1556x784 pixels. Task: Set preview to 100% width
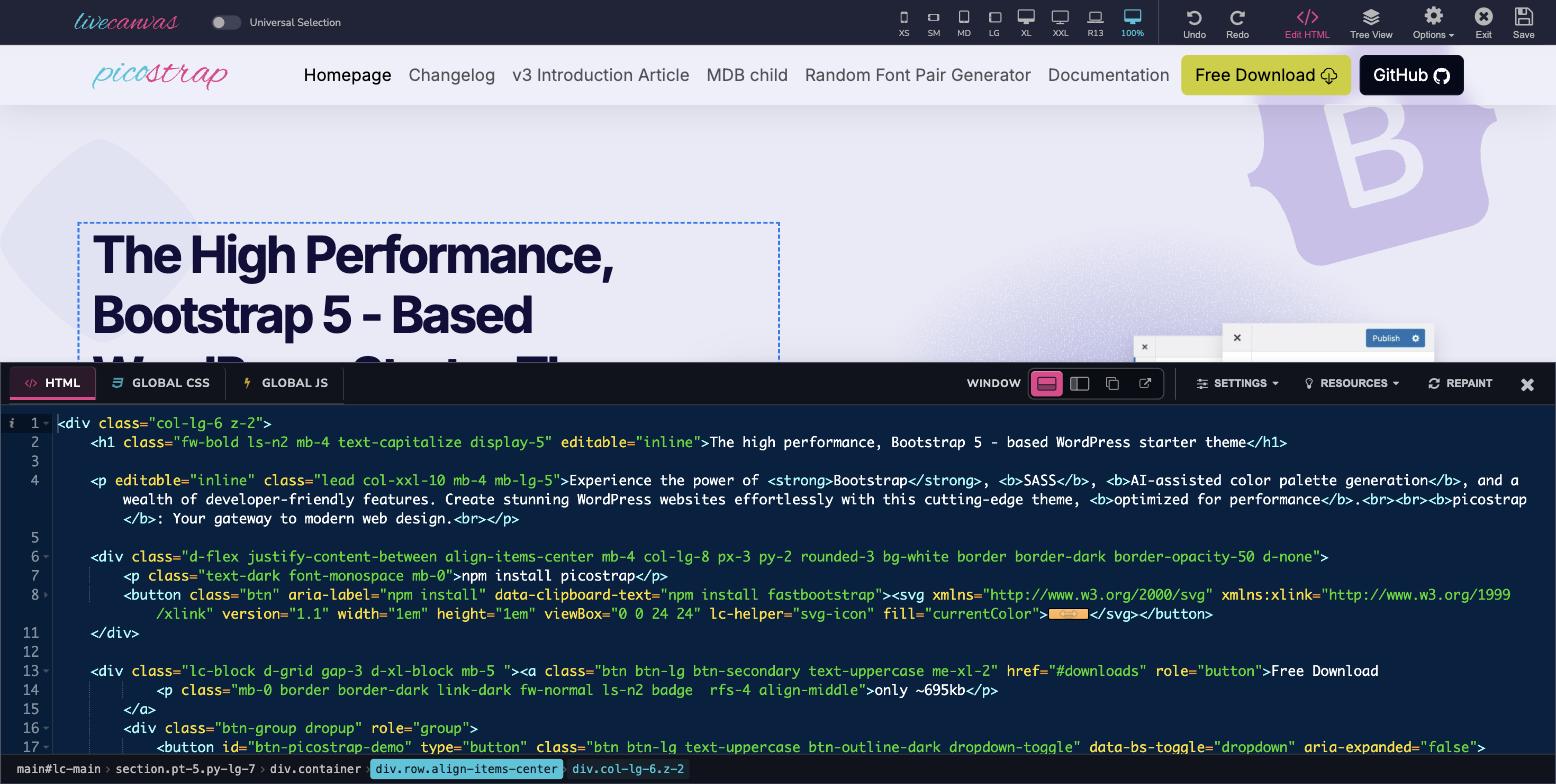point(1132,22)
